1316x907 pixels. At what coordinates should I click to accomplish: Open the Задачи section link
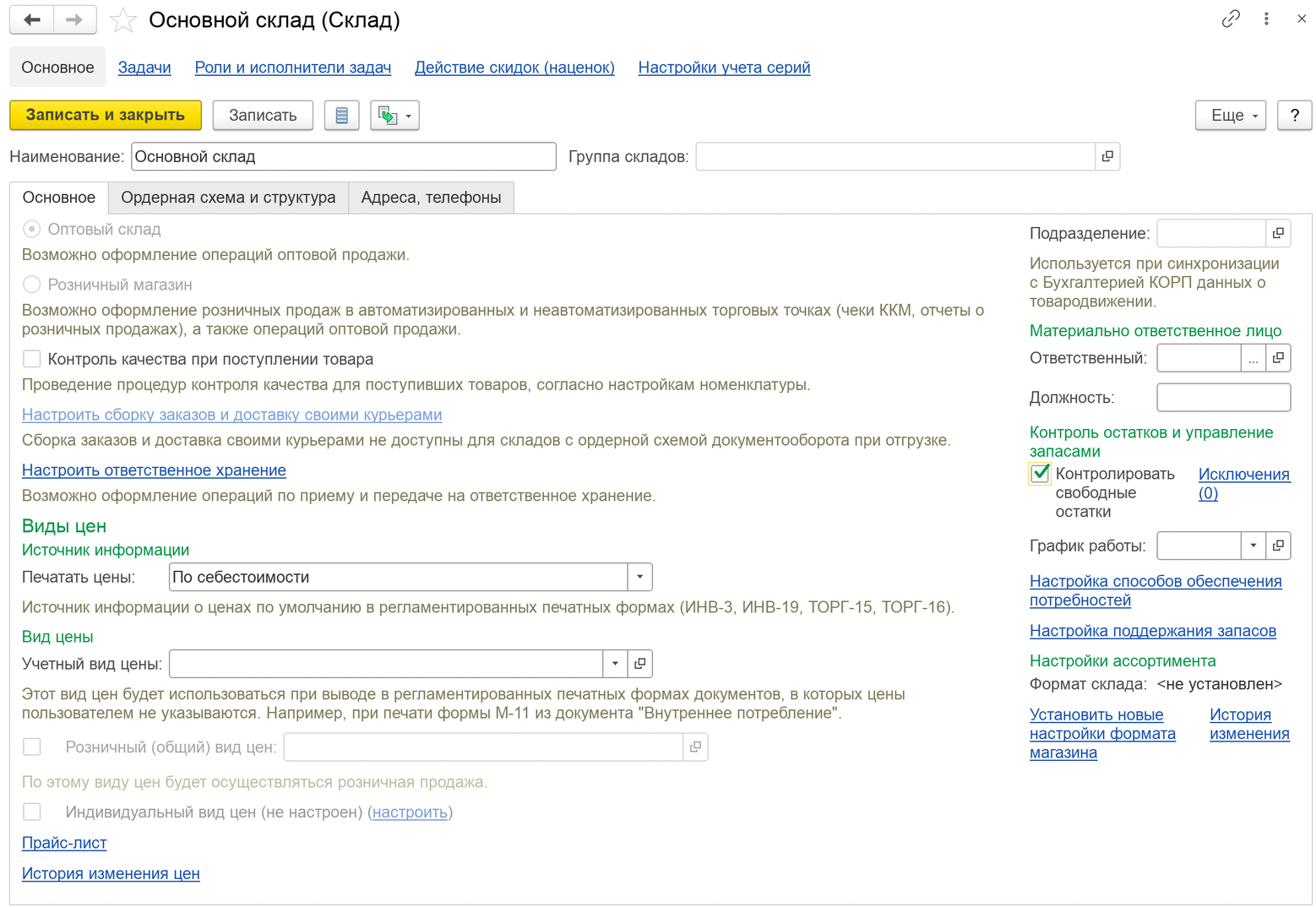(x=144, y=68)
